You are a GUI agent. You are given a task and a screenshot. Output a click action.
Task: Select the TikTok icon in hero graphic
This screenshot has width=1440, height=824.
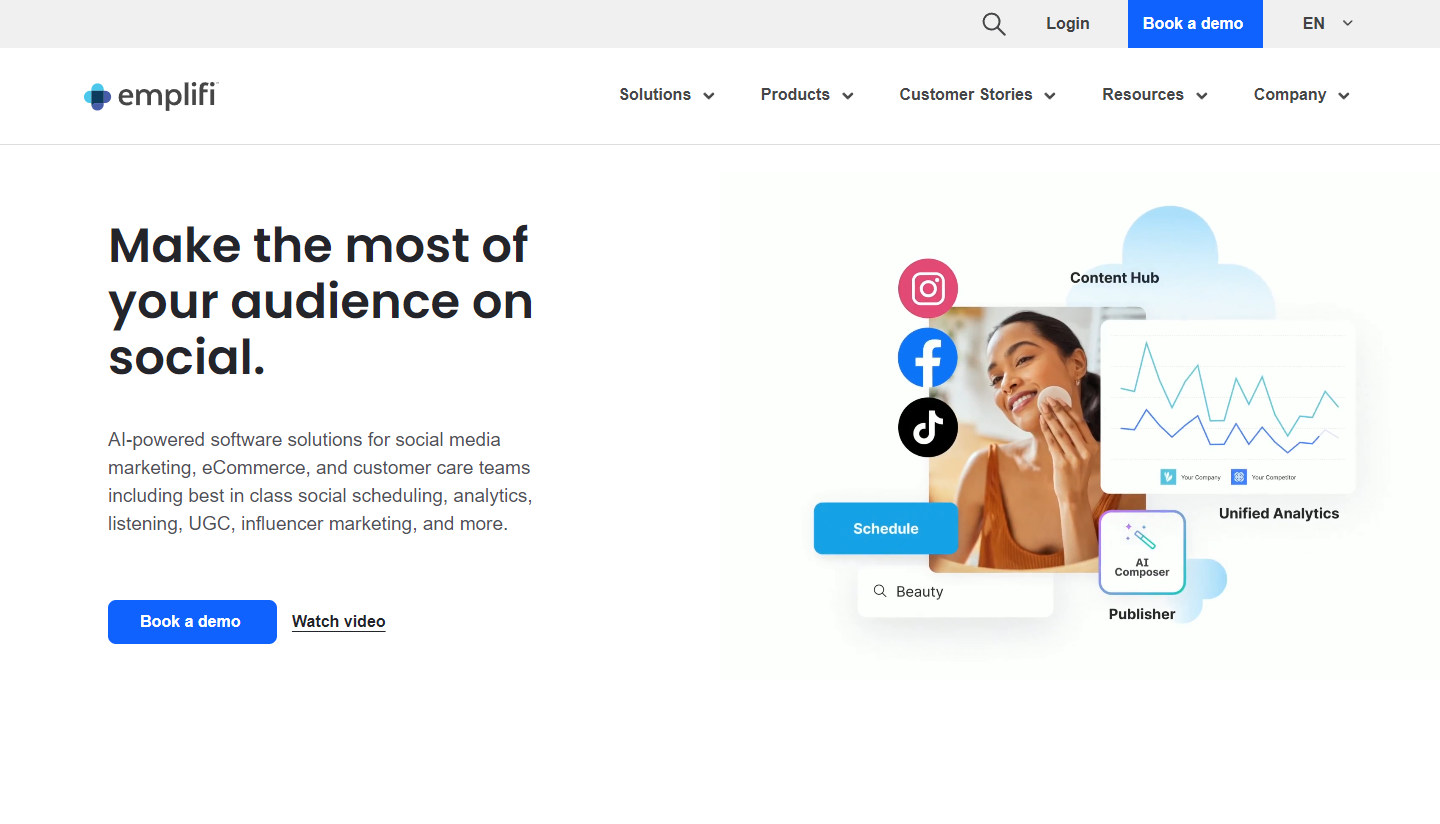pos(928,427)
